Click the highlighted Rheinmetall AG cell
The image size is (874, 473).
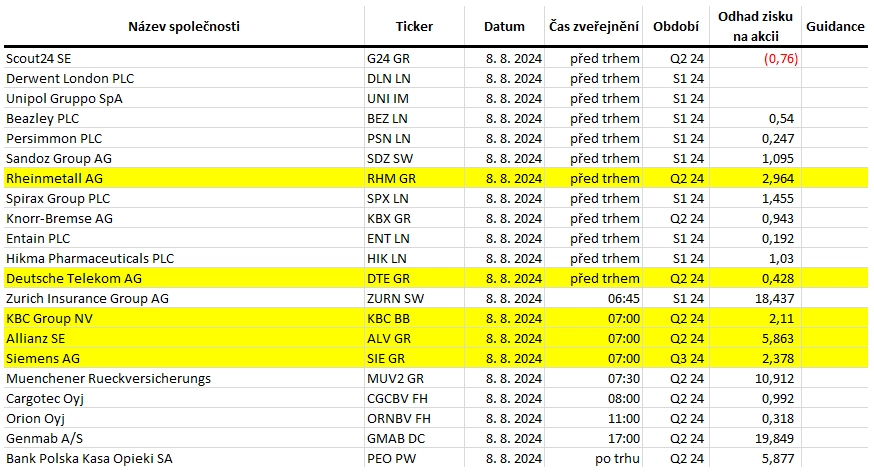pyautogui.click(x=184, y=178)
